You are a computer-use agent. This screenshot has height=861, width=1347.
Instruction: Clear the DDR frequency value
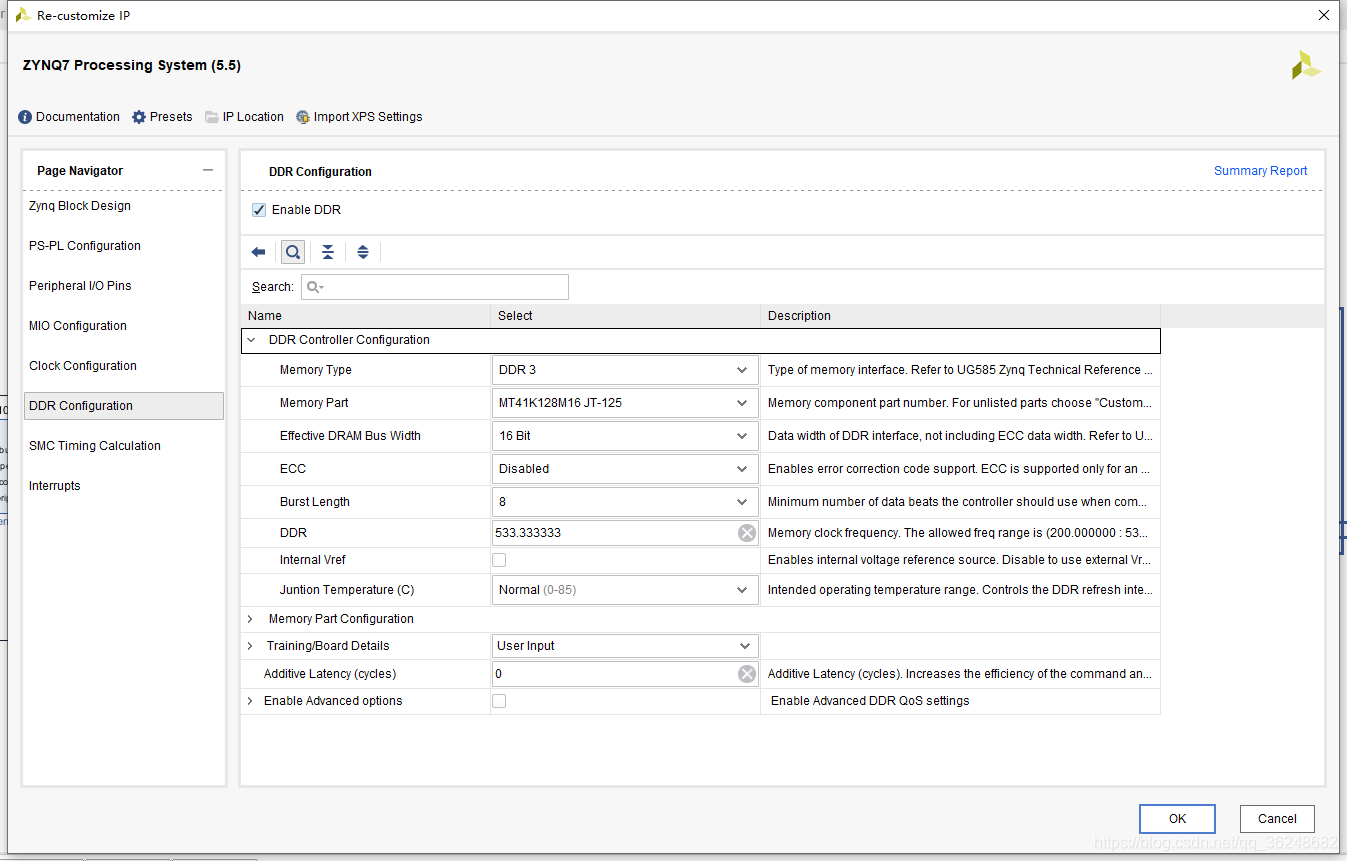pyautogui.click(x=746, y=533)
